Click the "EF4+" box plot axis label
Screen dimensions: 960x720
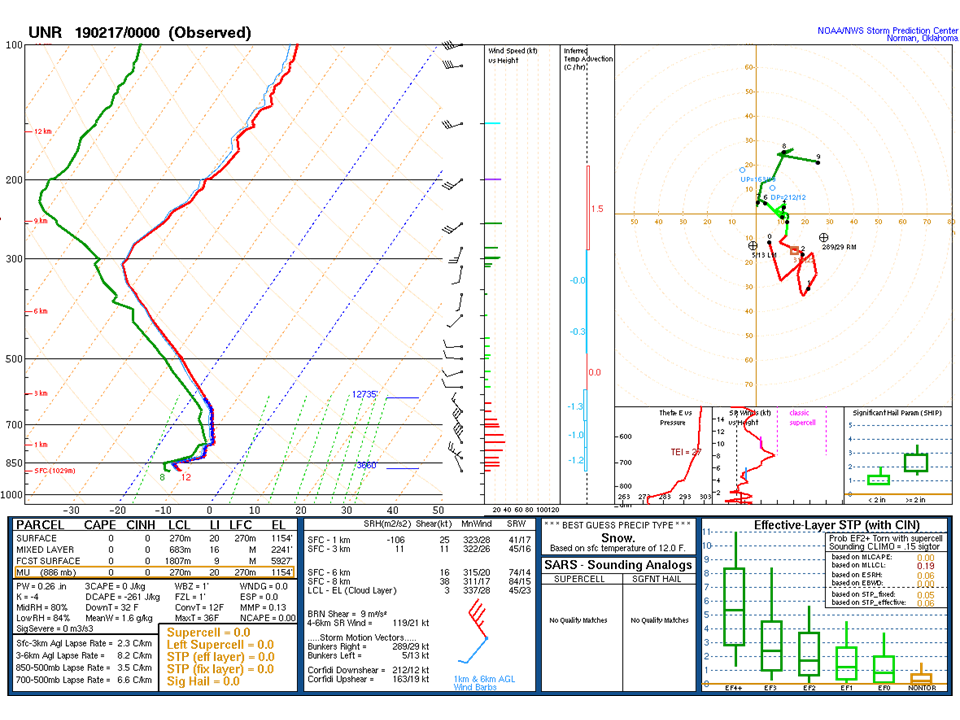click(x=733, y=688)
